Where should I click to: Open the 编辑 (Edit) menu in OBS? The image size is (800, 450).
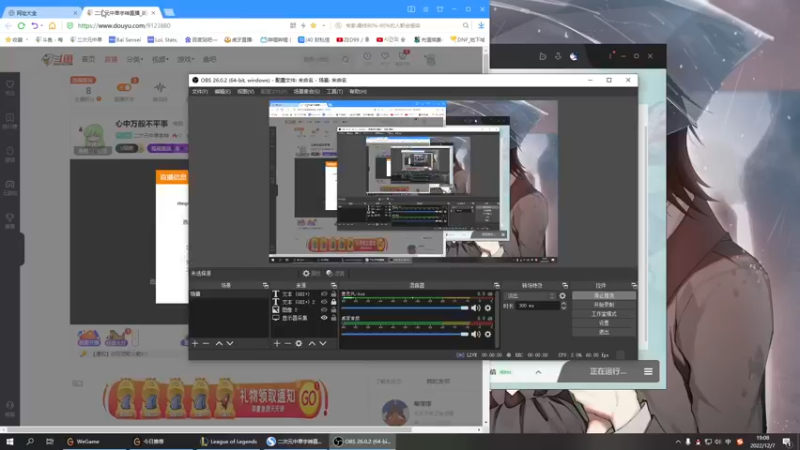[x=222, y=92]
